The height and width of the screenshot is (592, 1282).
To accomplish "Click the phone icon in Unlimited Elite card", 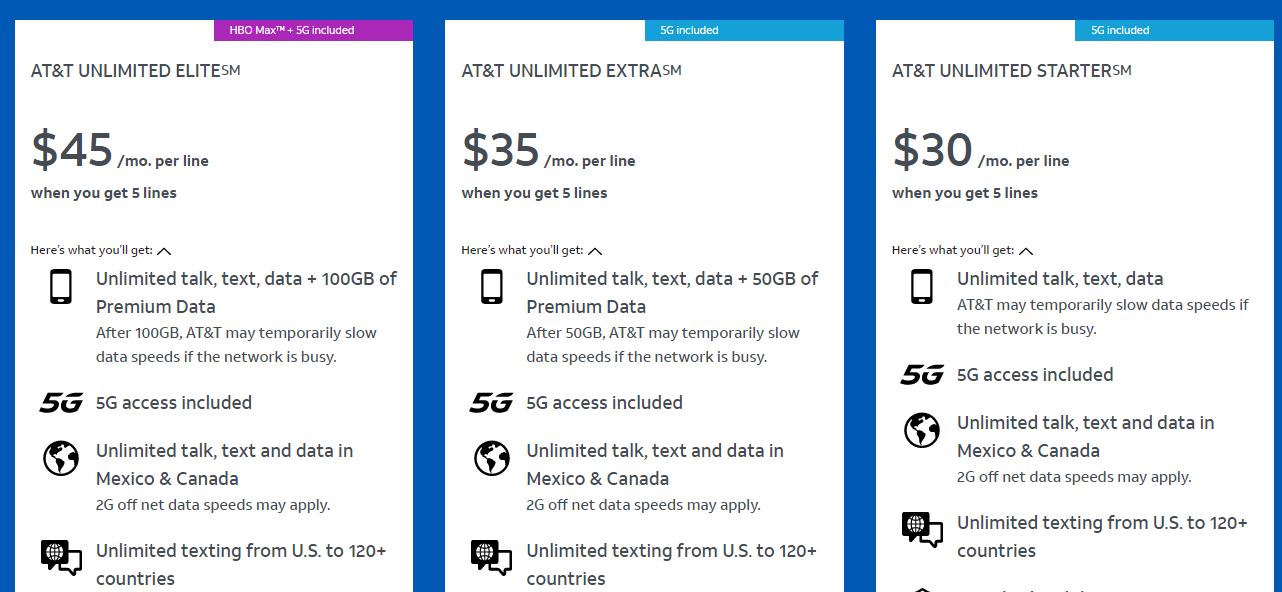I will [x=61, y=287].
